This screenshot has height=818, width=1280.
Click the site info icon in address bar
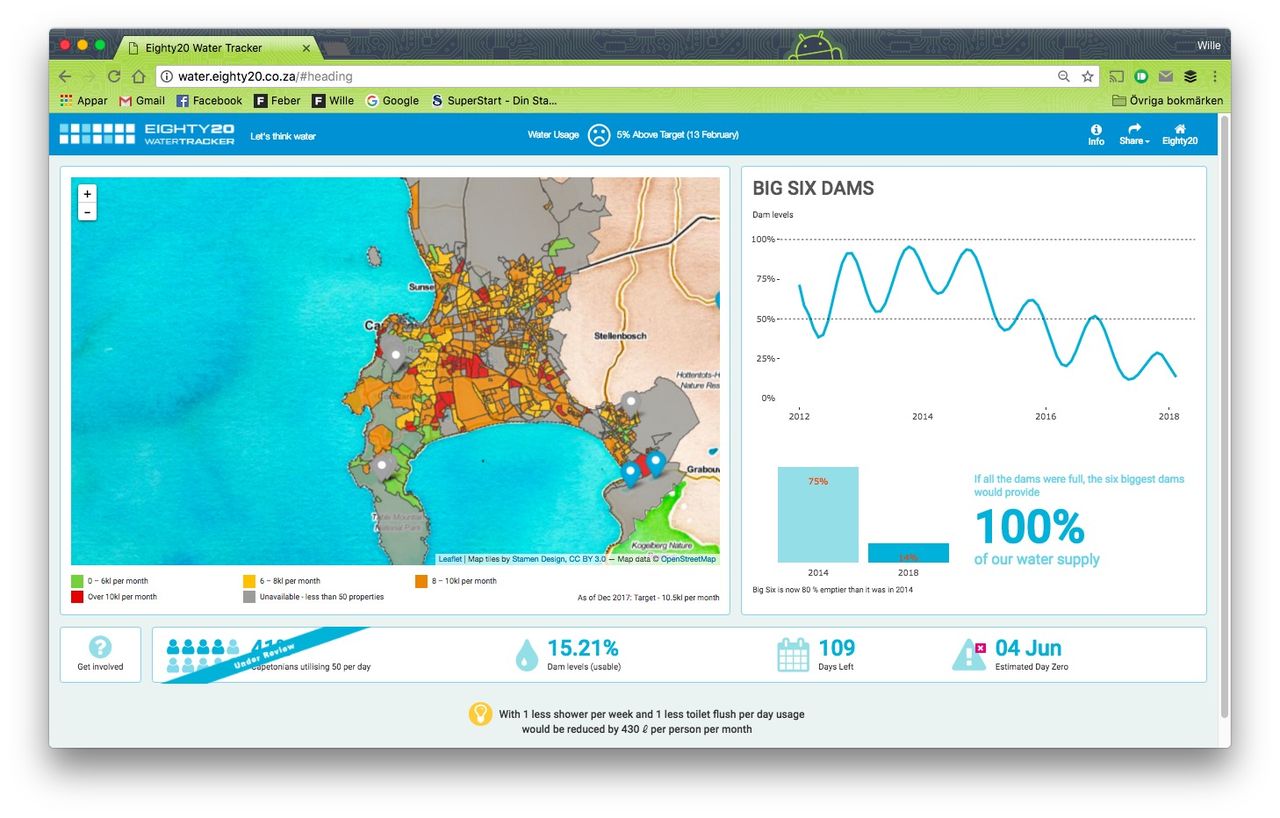(x=167, y=76)
